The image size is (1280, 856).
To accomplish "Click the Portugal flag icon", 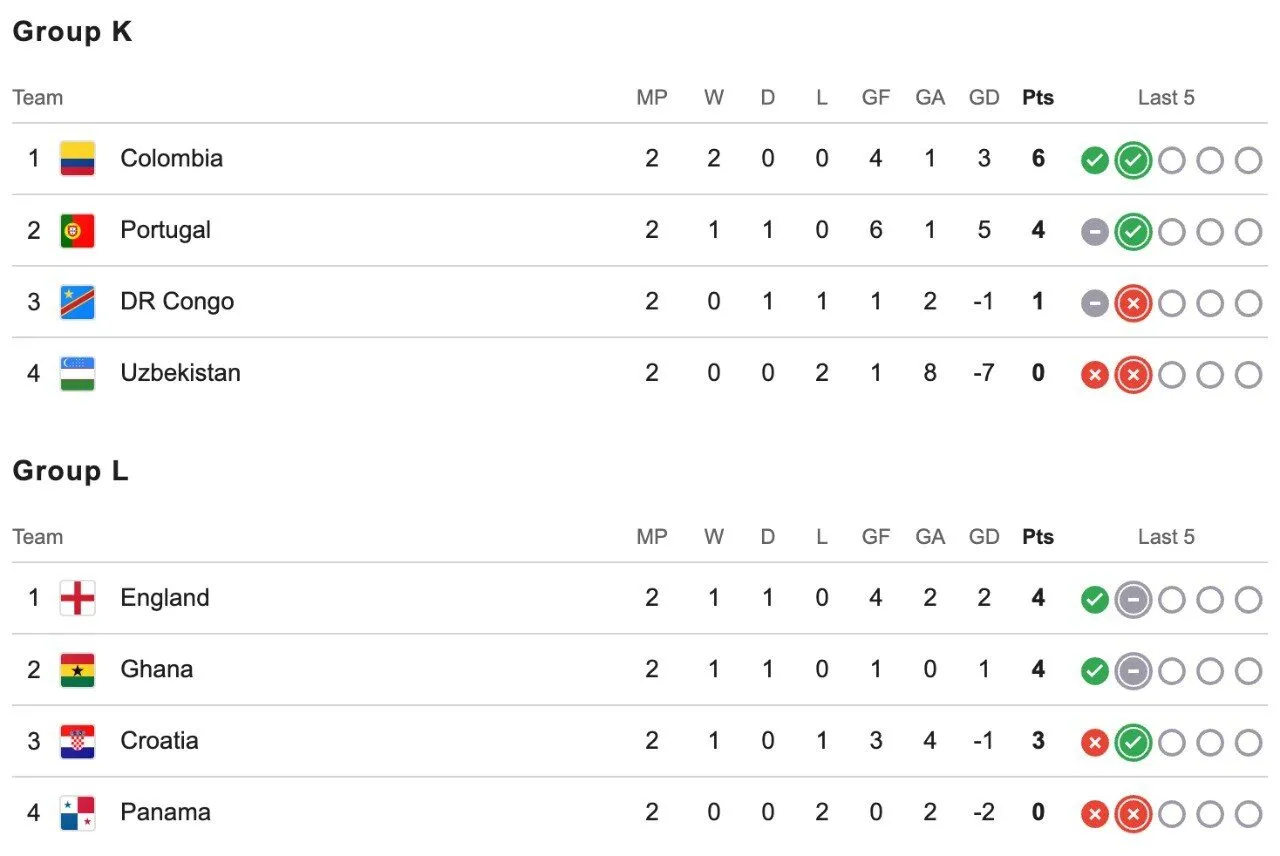I will [x=77, y=230].
